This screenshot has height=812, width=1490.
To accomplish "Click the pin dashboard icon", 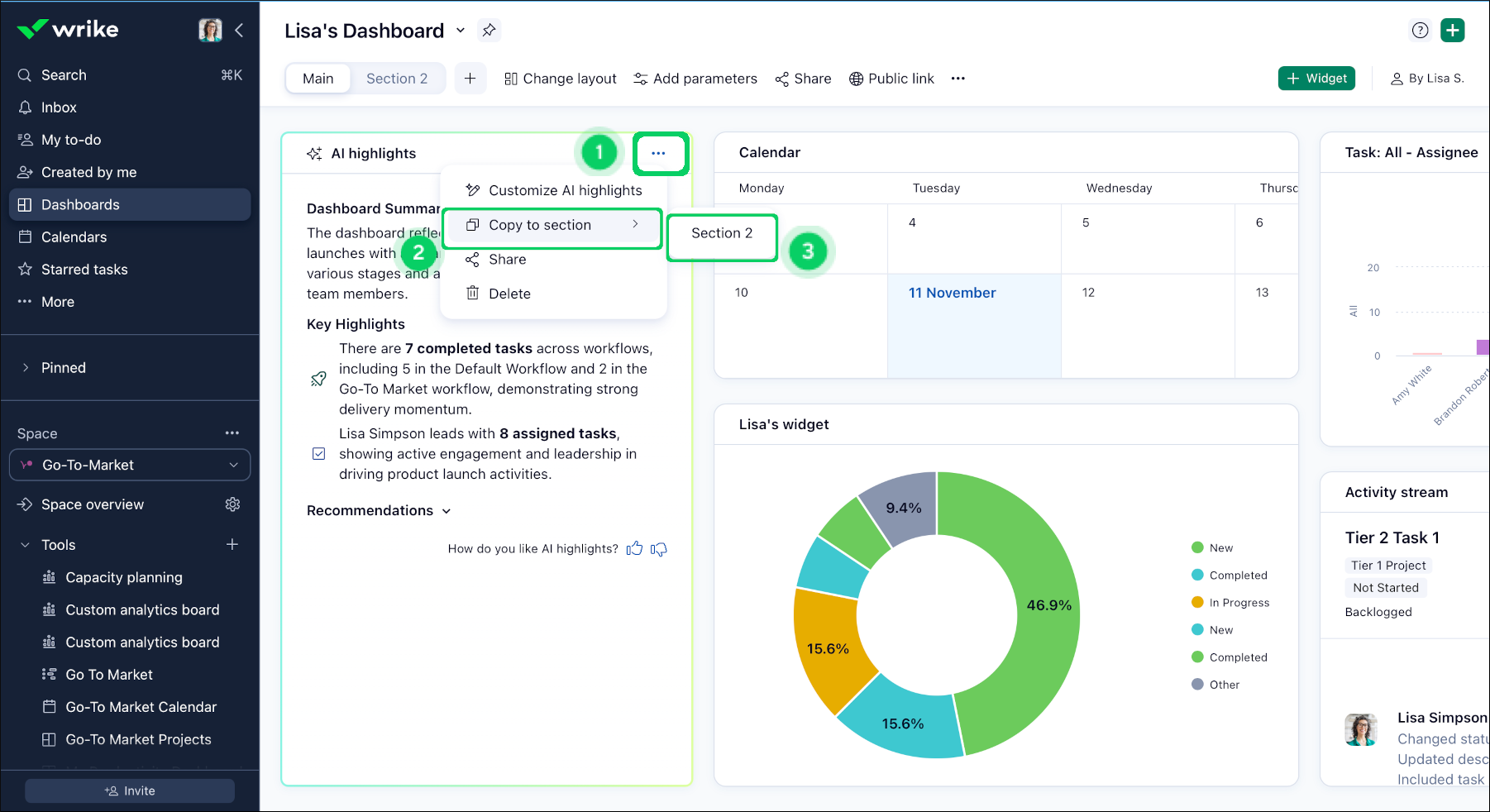I will [490, 31].
